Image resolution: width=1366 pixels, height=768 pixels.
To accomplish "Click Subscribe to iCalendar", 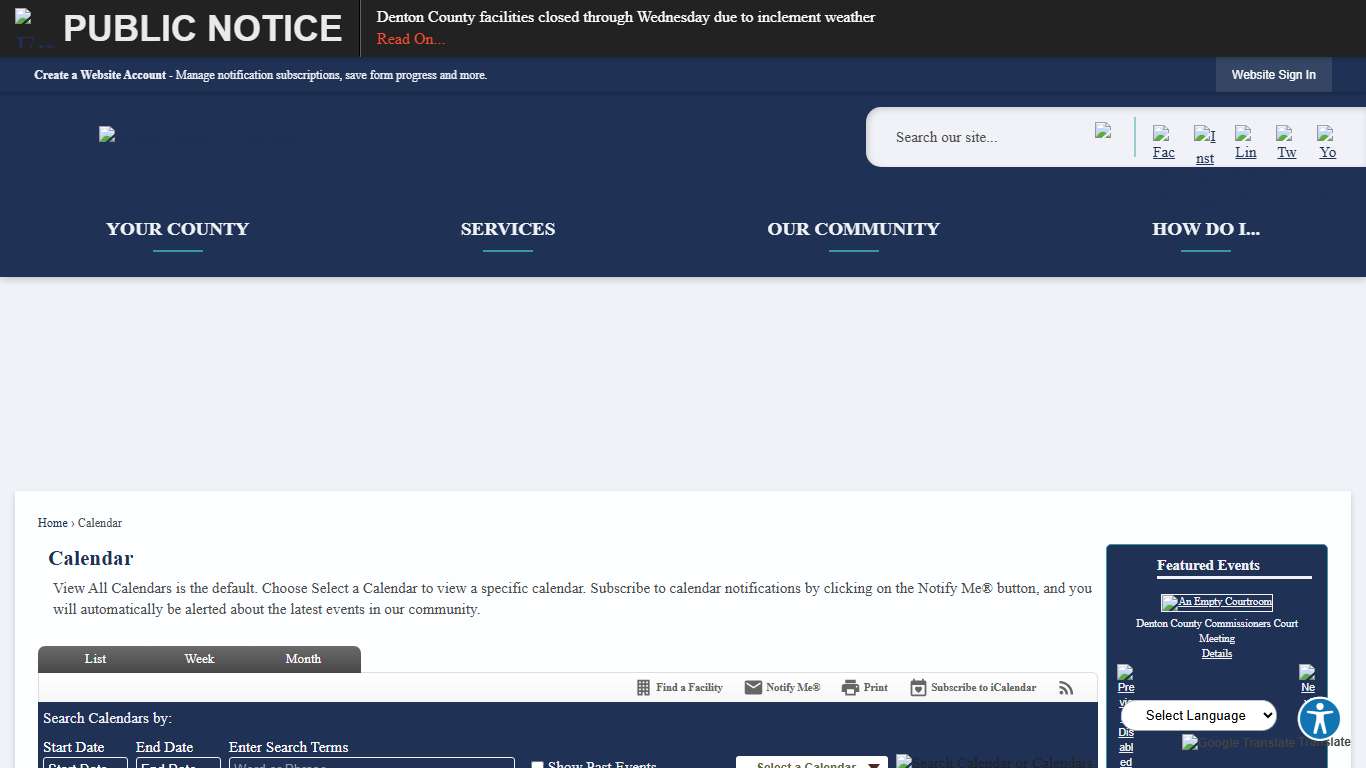I will click(973, 688).
